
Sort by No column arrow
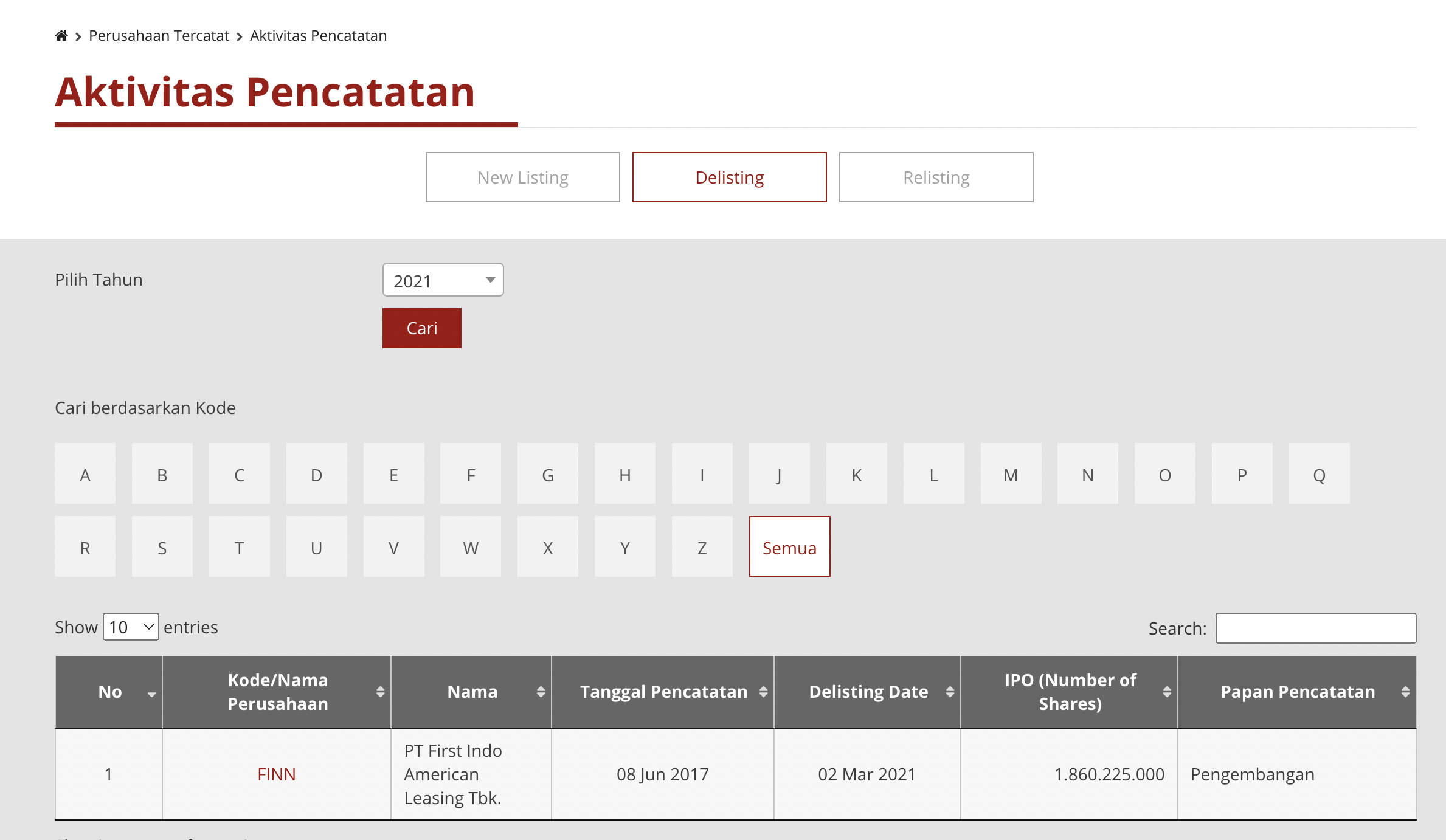tap(151, 693)
